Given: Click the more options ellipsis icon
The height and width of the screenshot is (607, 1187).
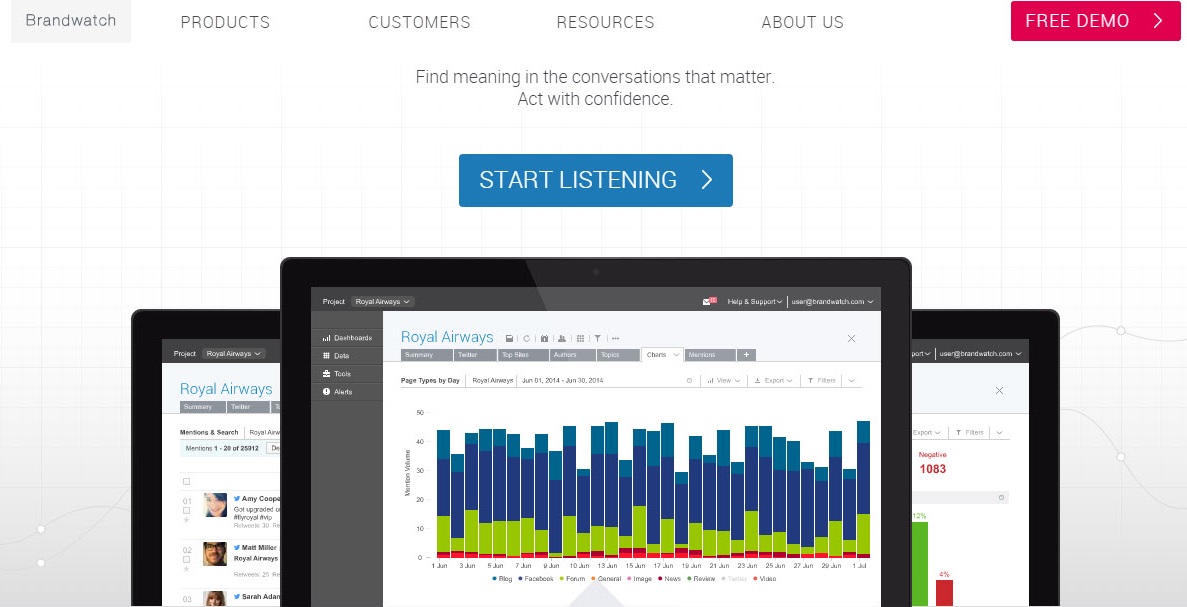Looking at the screenshot, I should tap(615, 338).
